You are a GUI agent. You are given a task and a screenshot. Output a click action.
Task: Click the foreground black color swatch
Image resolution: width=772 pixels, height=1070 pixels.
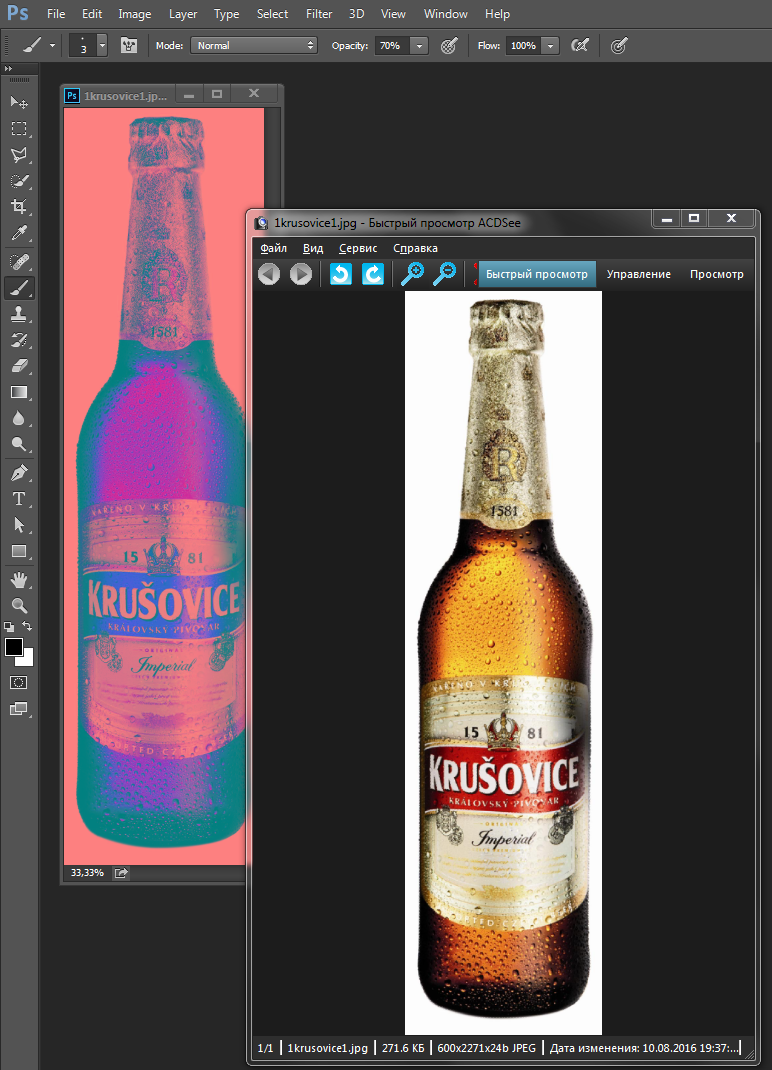coord(13,646)
